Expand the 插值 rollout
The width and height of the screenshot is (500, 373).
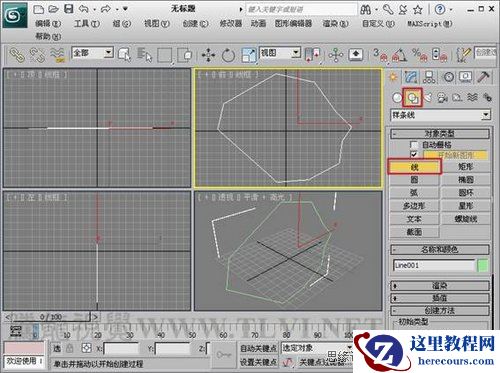(x=440, y=298)
